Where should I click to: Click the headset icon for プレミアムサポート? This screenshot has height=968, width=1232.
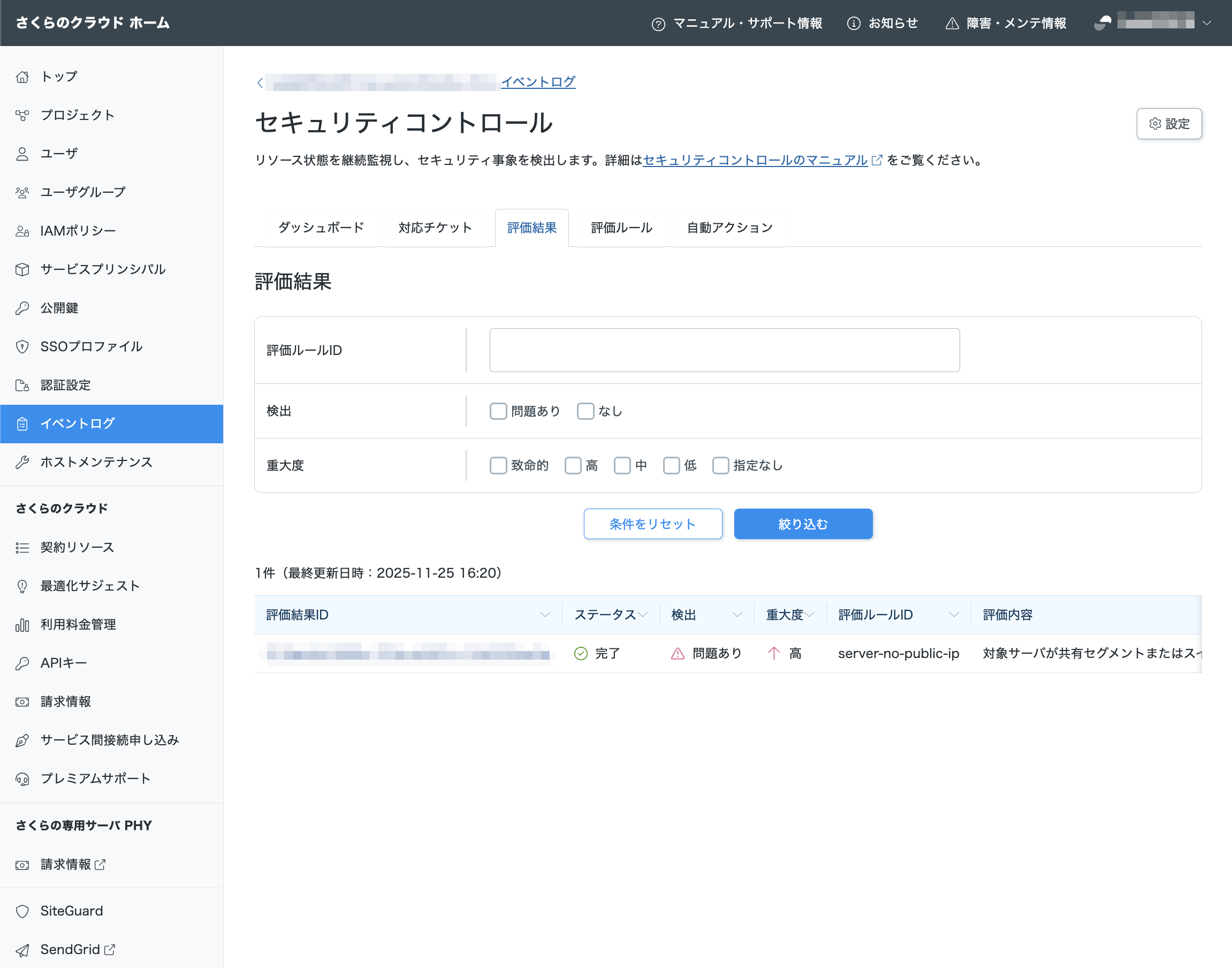tap(22, 778)
